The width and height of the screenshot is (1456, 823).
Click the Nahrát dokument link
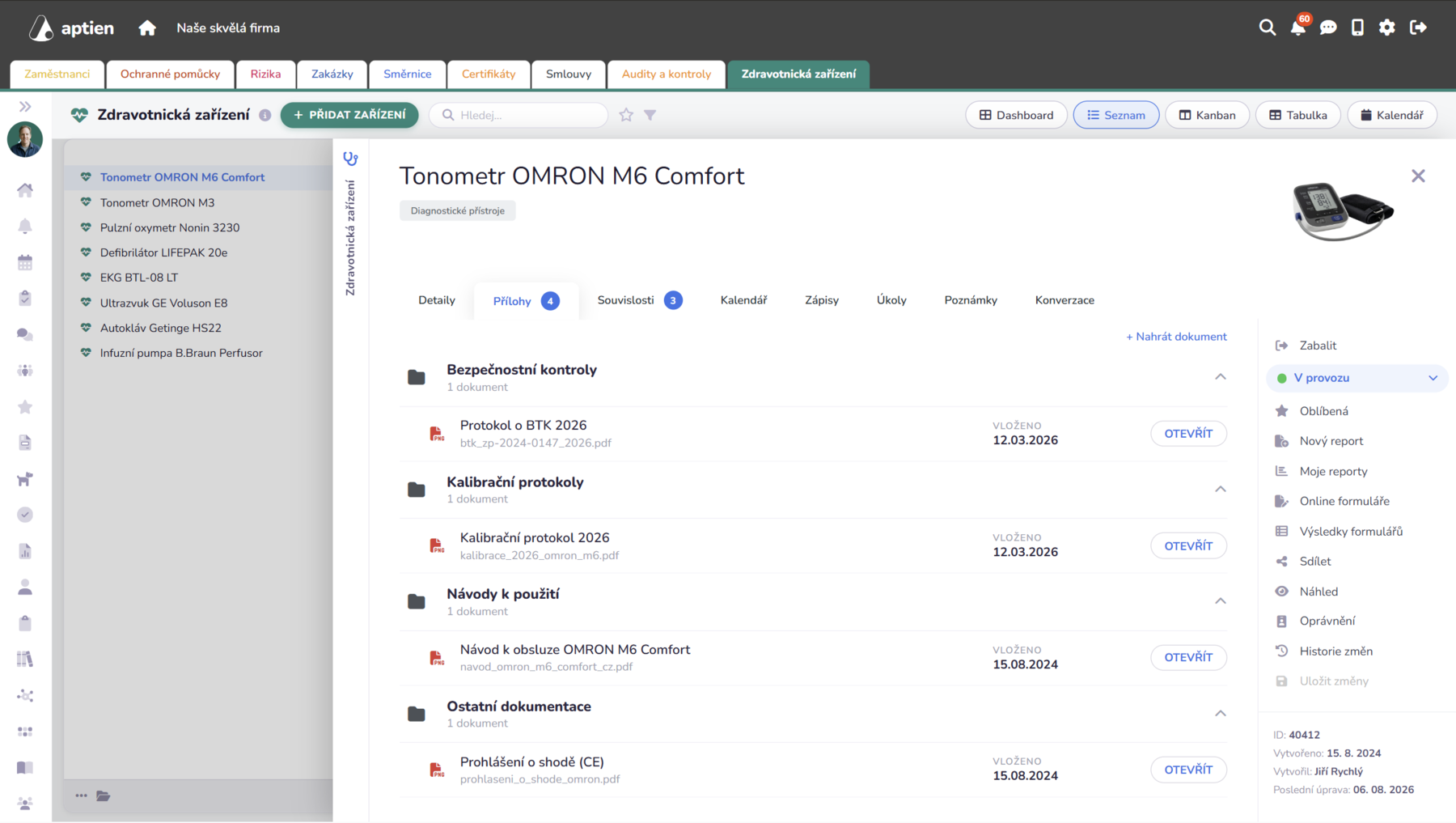click(1176, 337)
